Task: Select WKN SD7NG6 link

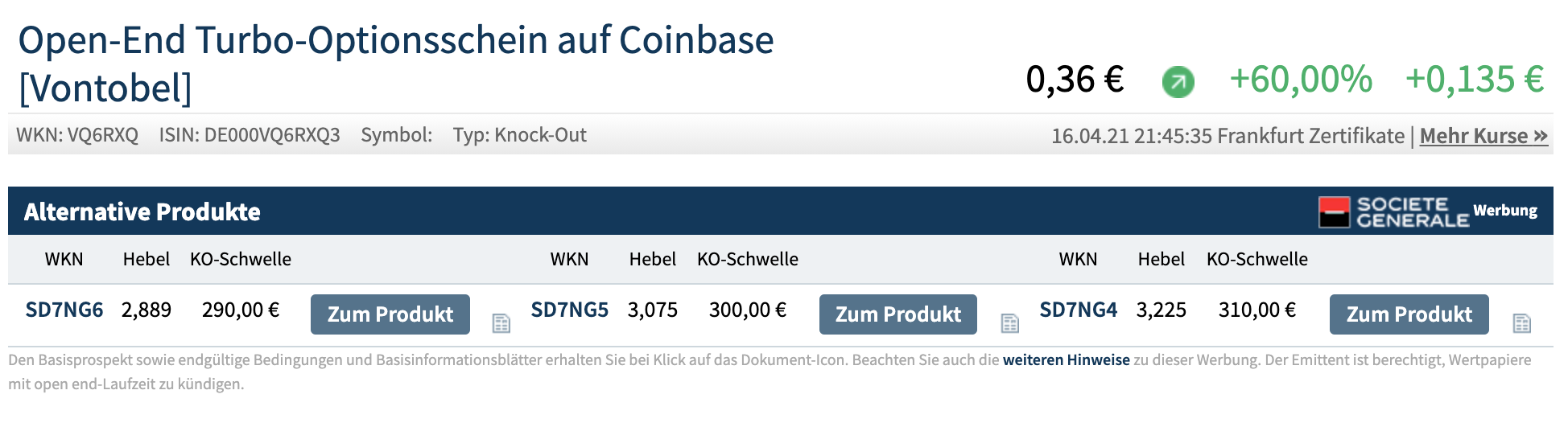Action: [64, 310]
